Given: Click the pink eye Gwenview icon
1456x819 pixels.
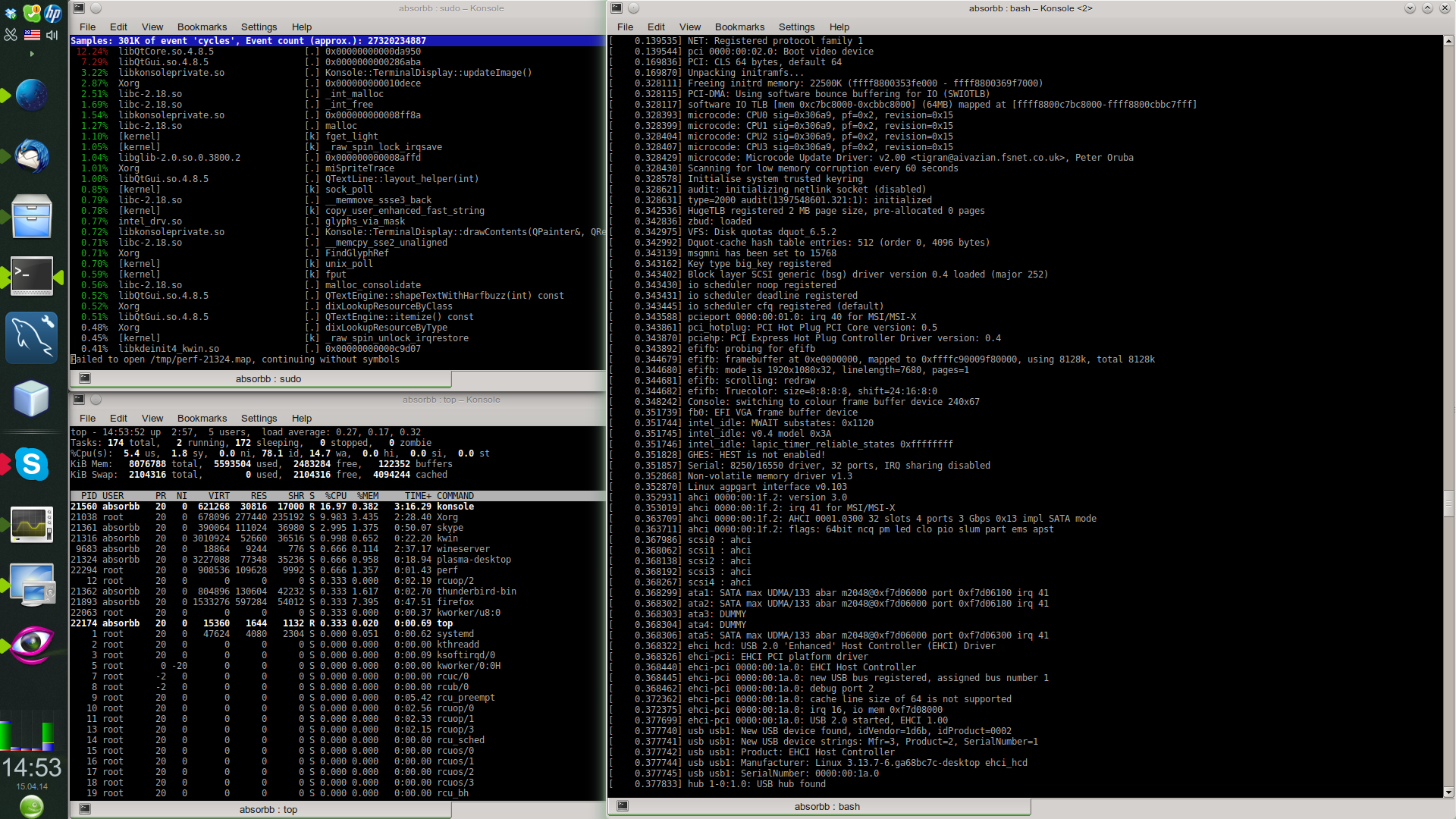Looking at the screenshot, I should tap(32, 644).
